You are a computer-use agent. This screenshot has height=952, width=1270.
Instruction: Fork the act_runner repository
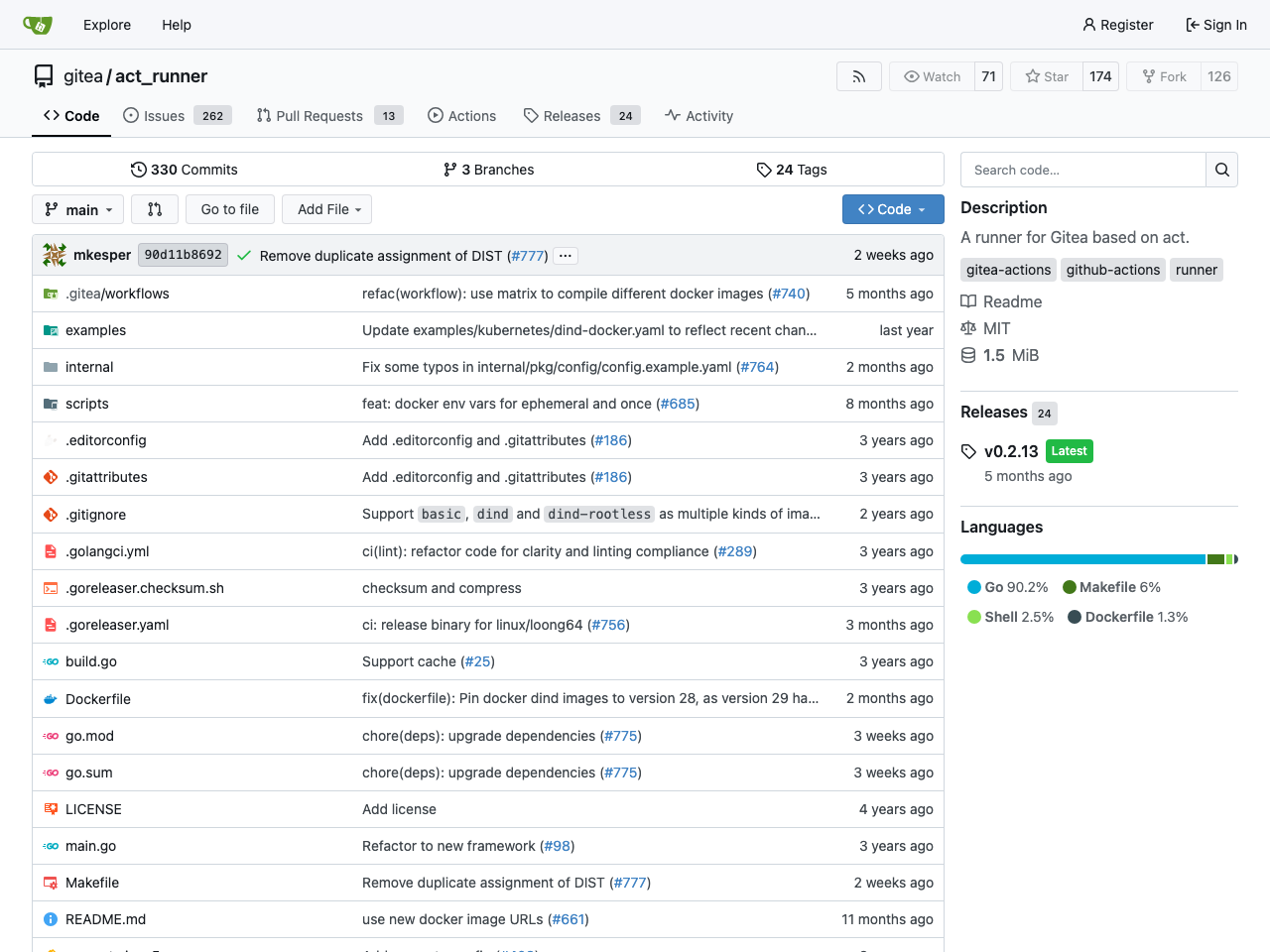[1163, 75]
